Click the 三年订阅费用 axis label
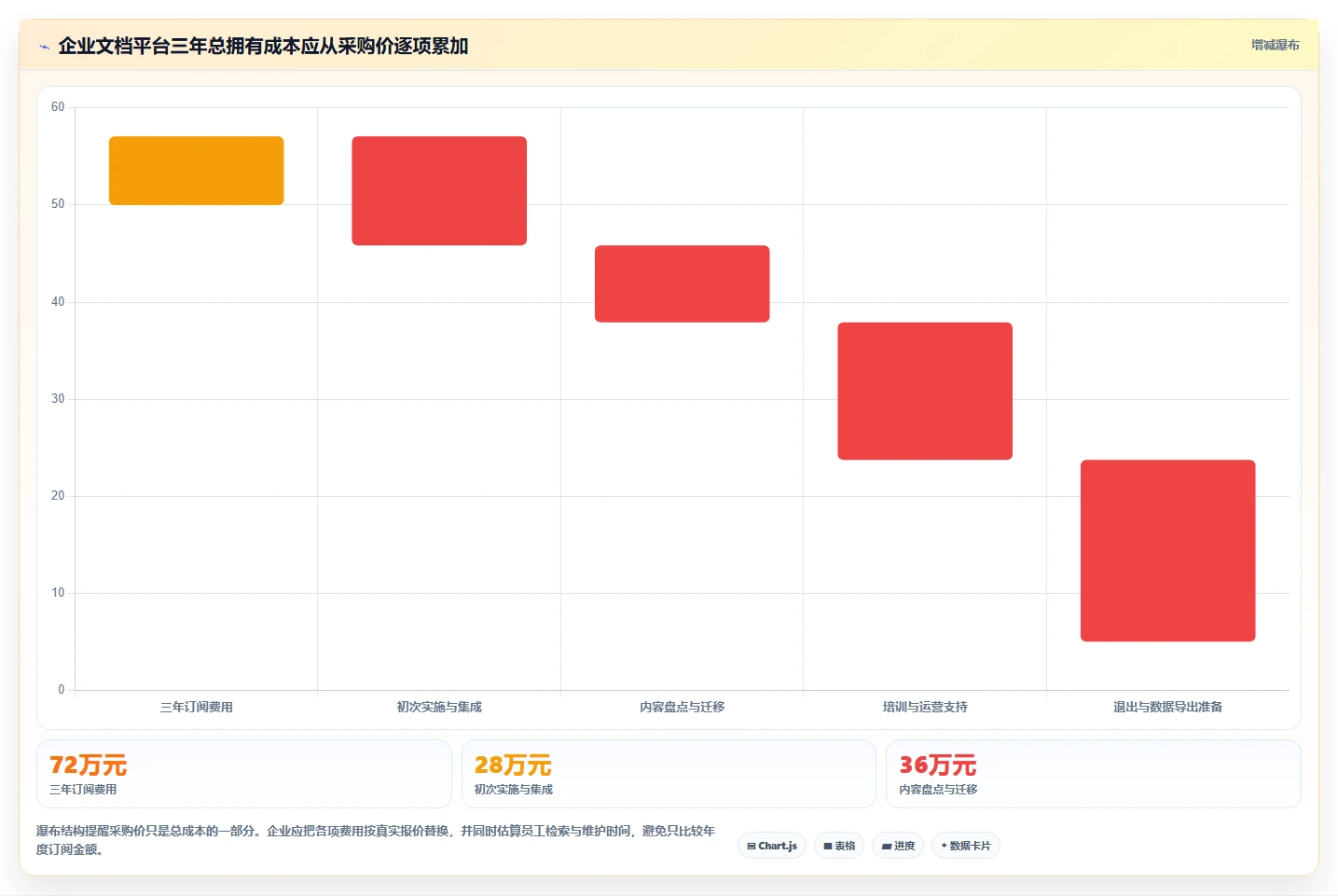 (196, 708)
